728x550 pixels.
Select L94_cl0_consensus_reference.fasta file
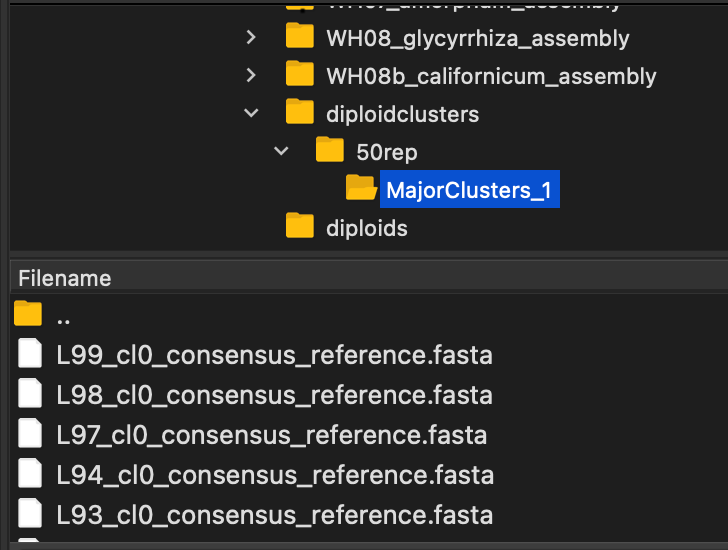click(x=274, y=475)
